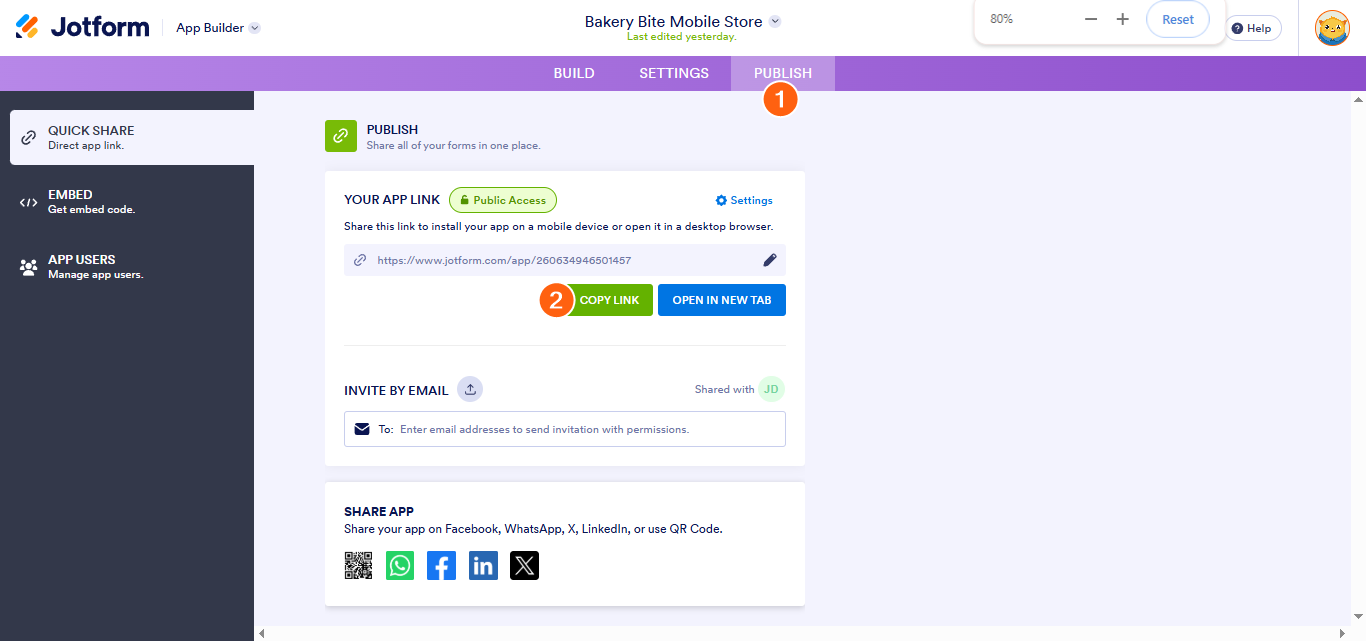
Task: Click the Jotform logo
Action: click(x=83, y=27)
